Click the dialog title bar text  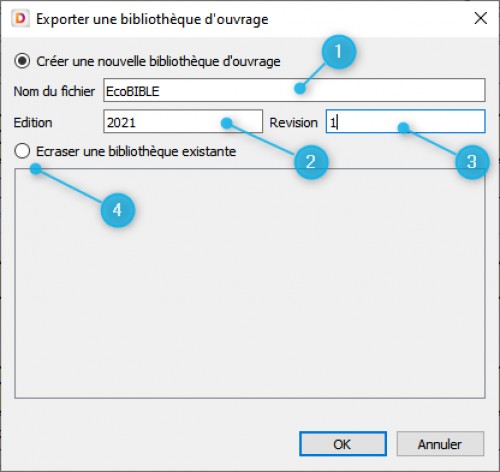(152, 19)
